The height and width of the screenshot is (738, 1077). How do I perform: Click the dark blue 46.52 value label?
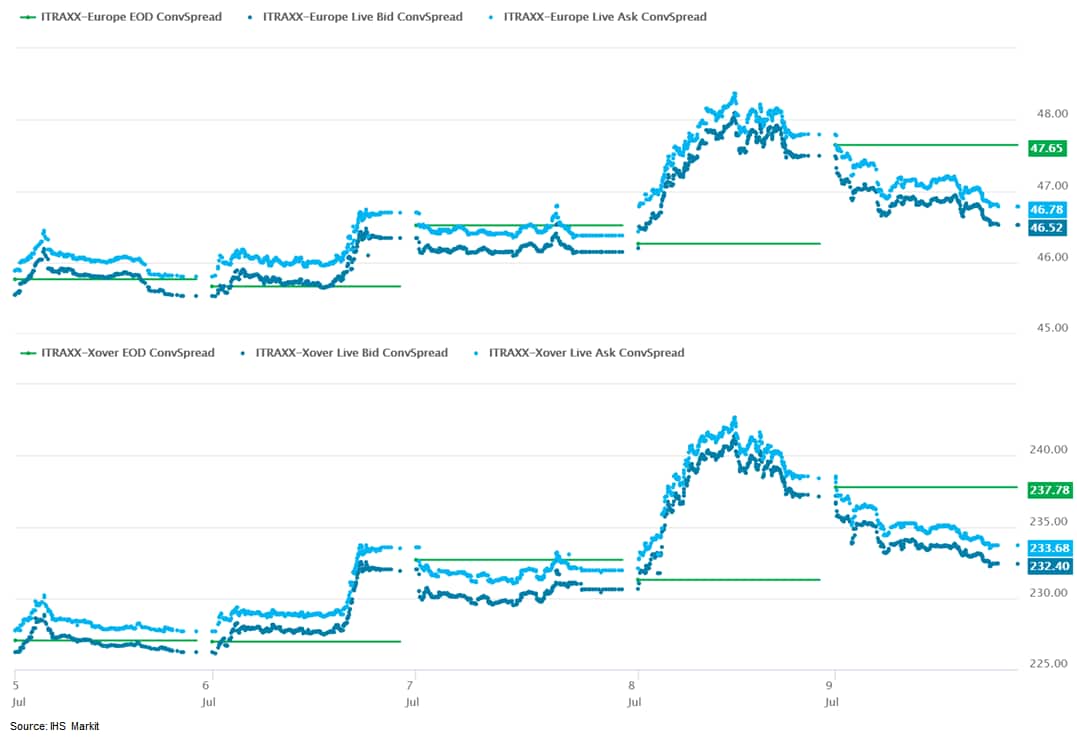coord(1047,228)
